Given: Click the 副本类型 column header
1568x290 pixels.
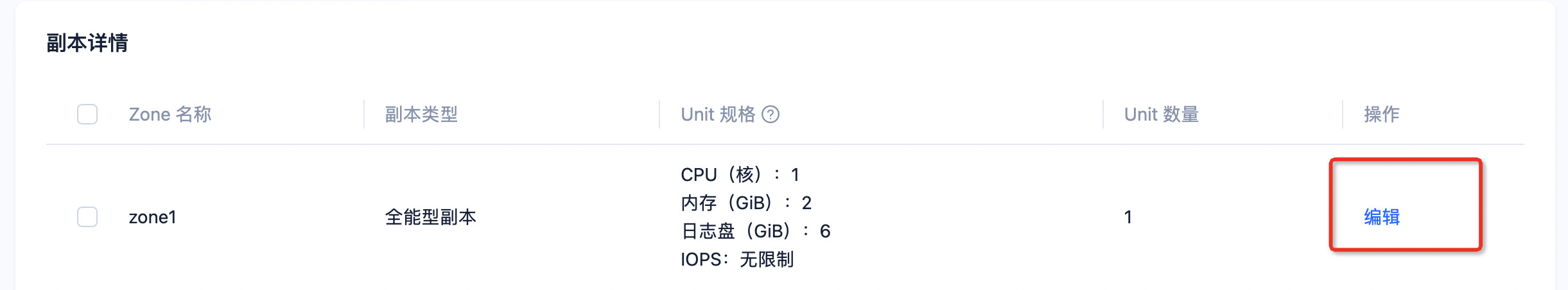Looking at the screenshot, I should click(421, 114).
